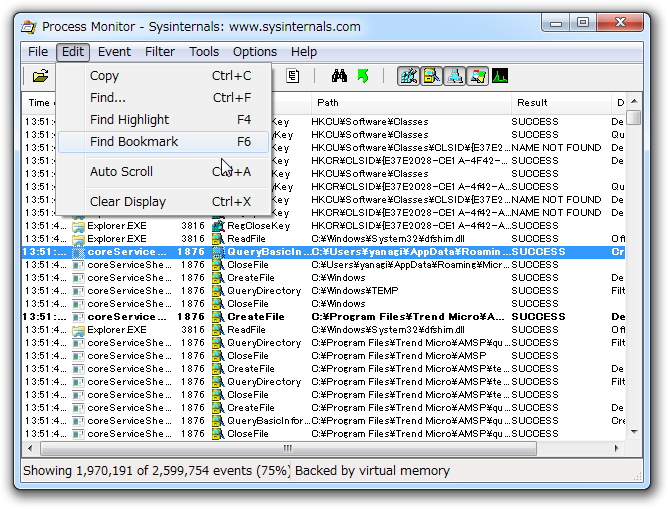
Task: Open the Event menu
Action: pos(114,52)
